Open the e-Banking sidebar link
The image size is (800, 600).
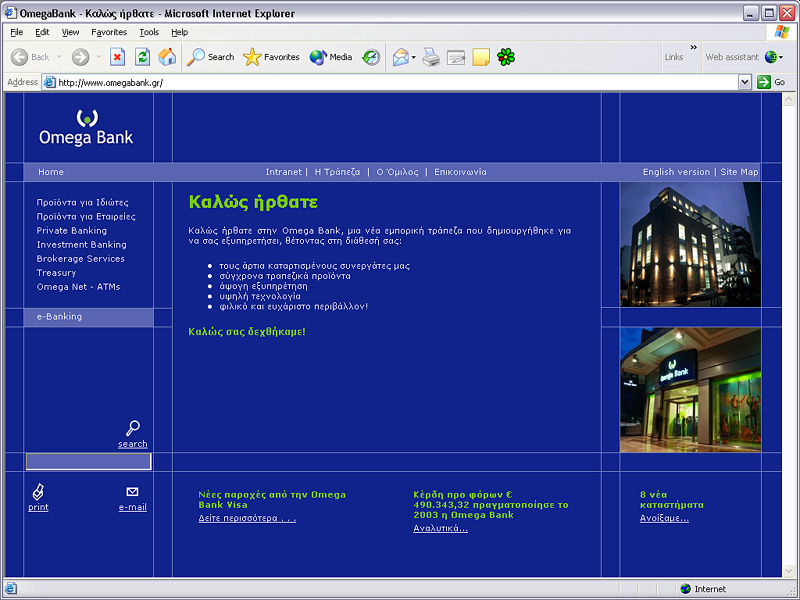pyautogui.click(x=59, y=316)
